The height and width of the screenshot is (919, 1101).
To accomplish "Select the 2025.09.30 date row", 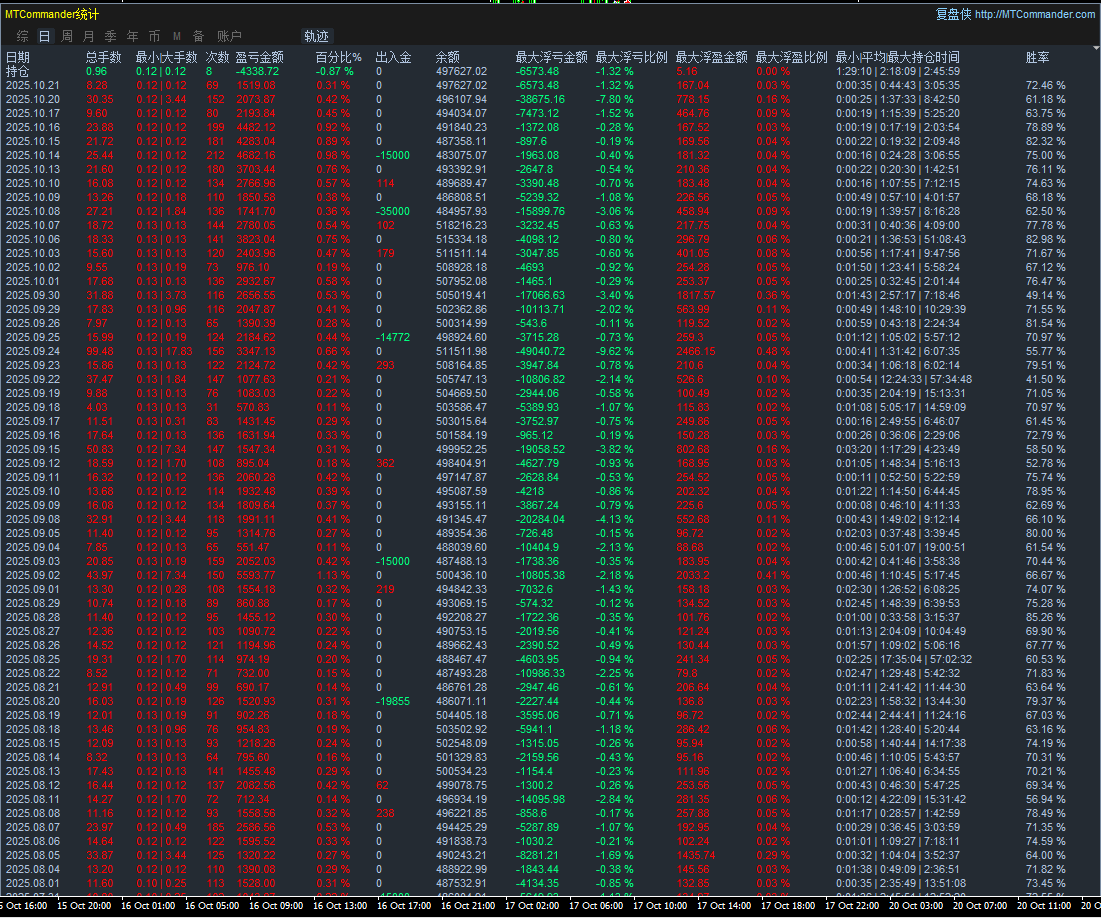I will point(33,296).
